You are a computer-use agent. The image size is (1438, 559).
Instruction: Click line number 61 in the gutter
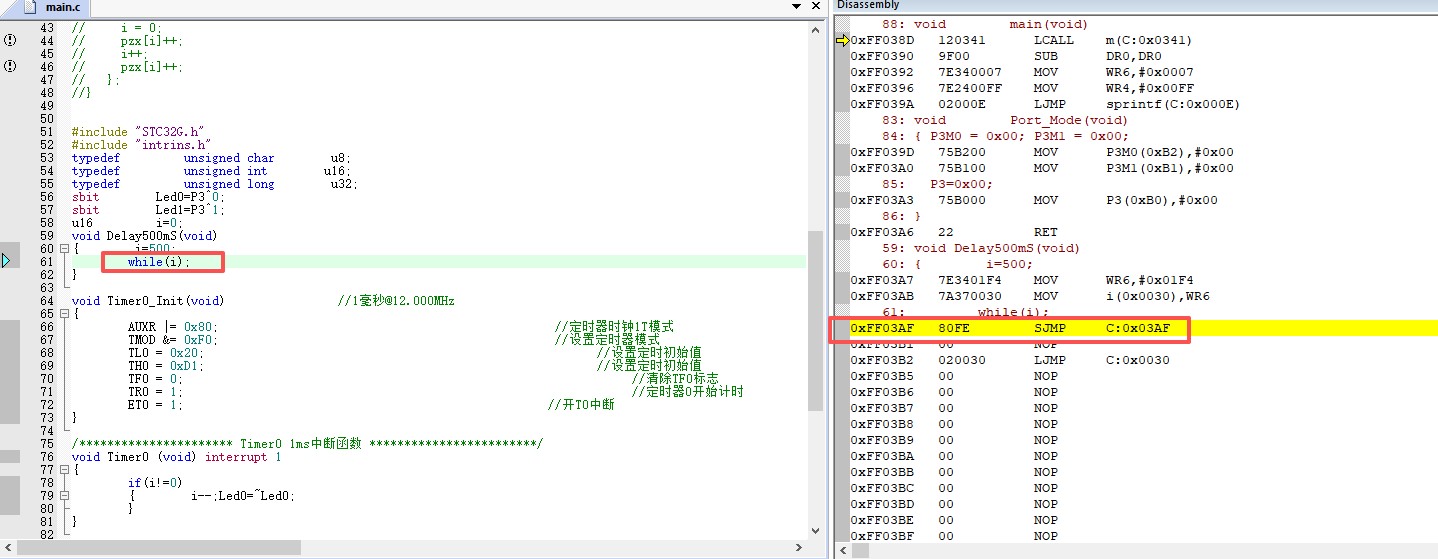pyautogui.click(x=46, y=261)
